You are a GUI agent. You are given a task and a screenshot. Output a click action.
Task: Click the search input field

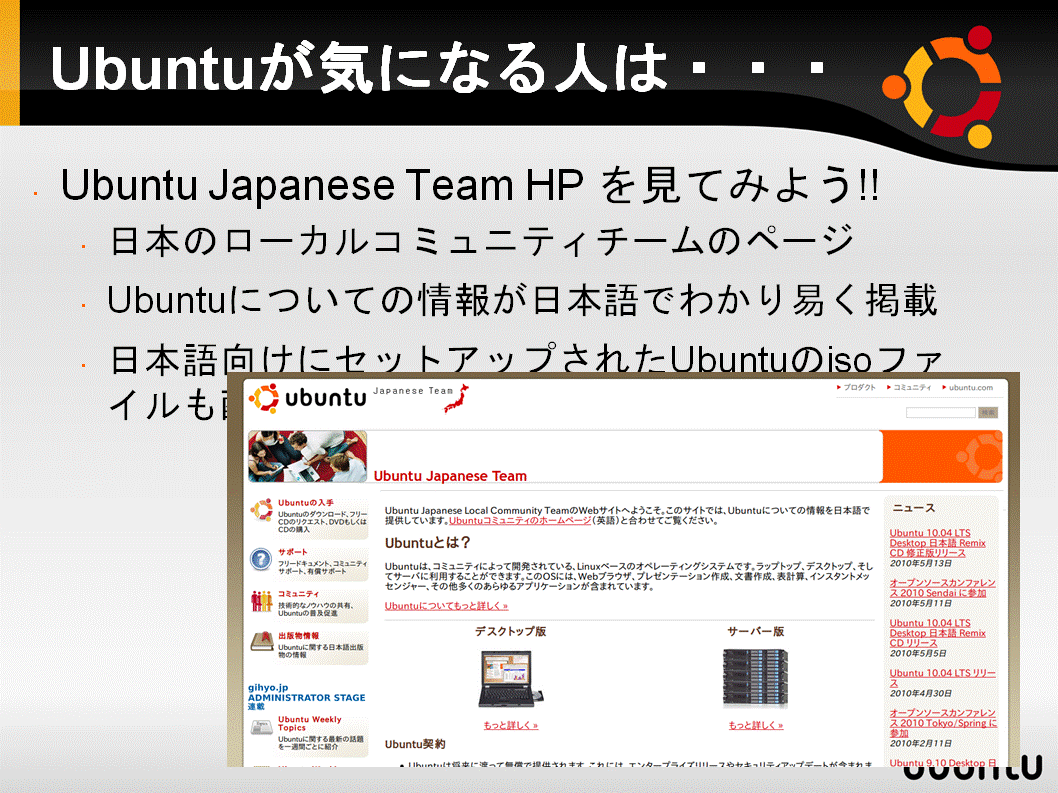(941, 412)
